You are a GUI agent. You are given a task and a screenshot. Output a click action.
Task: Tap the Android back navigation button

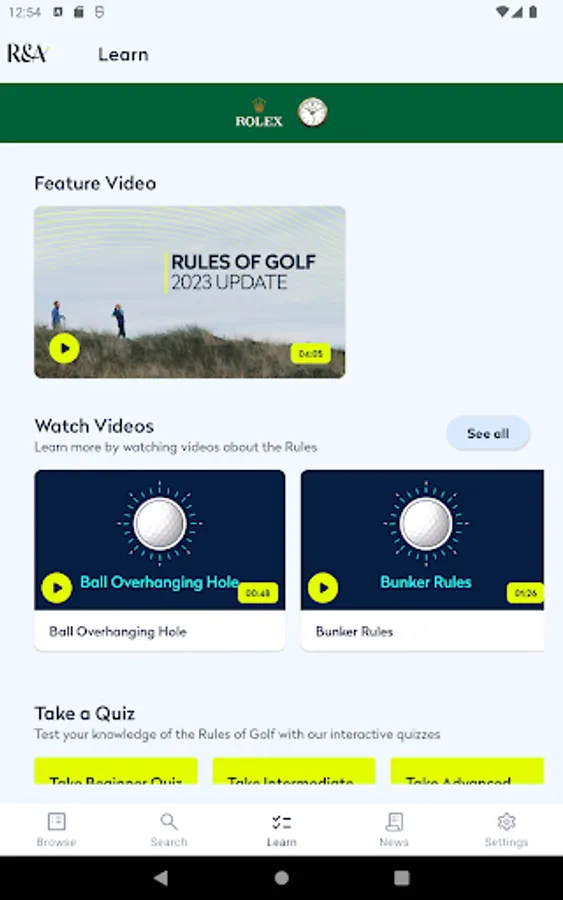click(161, 878)
